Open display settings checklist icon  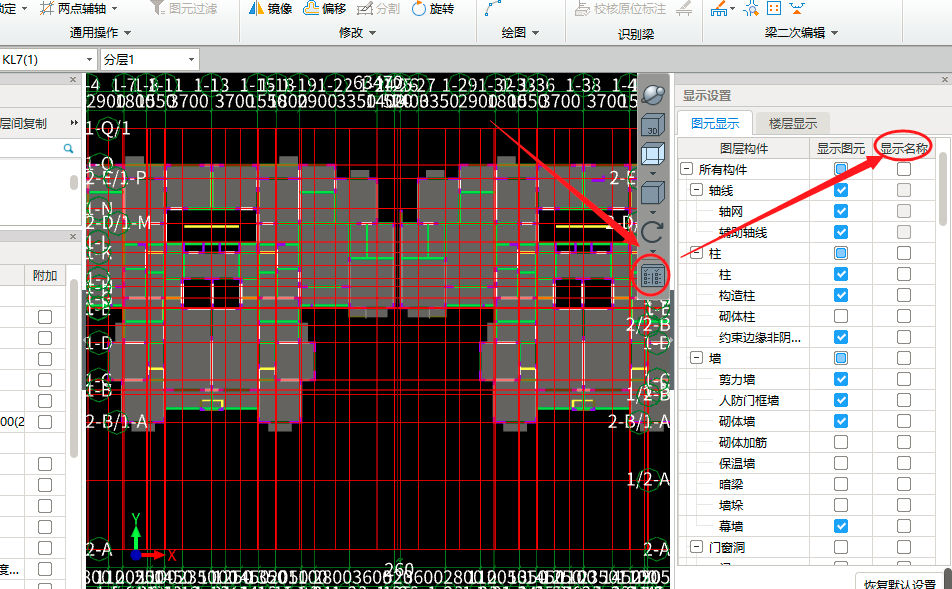[x=653, y=277]
